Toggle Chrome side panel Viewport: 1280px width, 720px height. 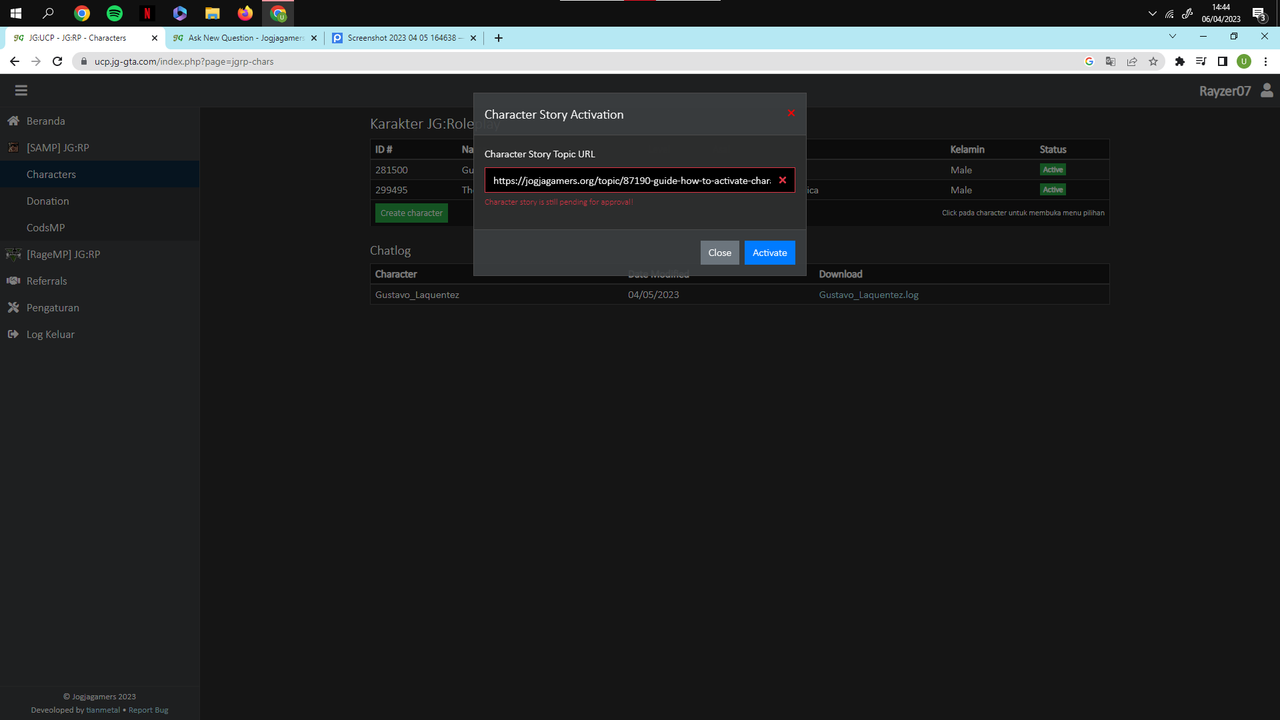click(1222, 61)
